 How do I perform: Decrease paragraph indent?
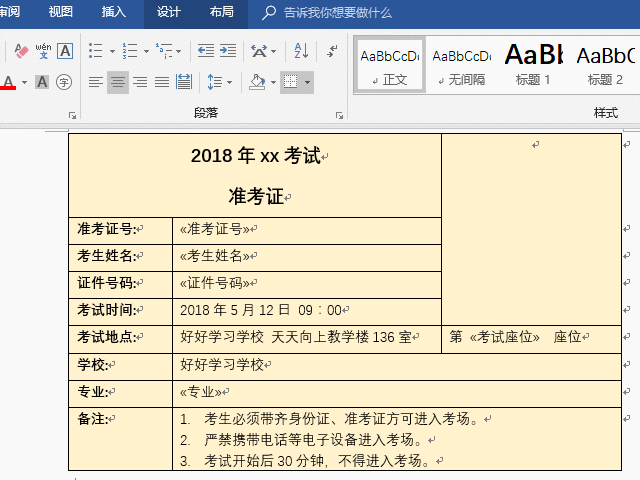pyautogui.click(x=206, y=51)
